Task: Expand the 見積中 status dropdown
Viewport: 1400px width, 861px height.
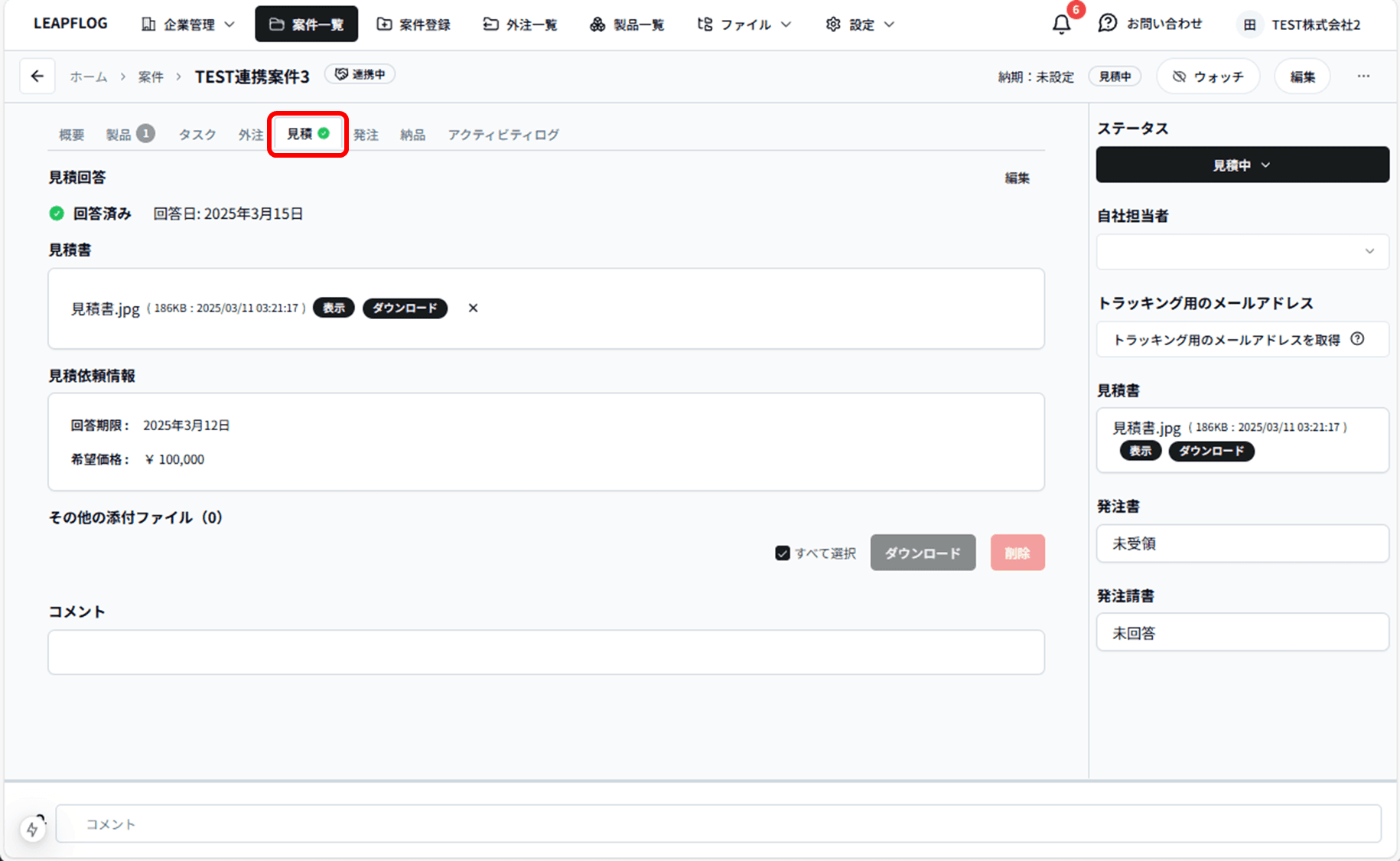Action: pyautogui.click(x=1242, y=165)
